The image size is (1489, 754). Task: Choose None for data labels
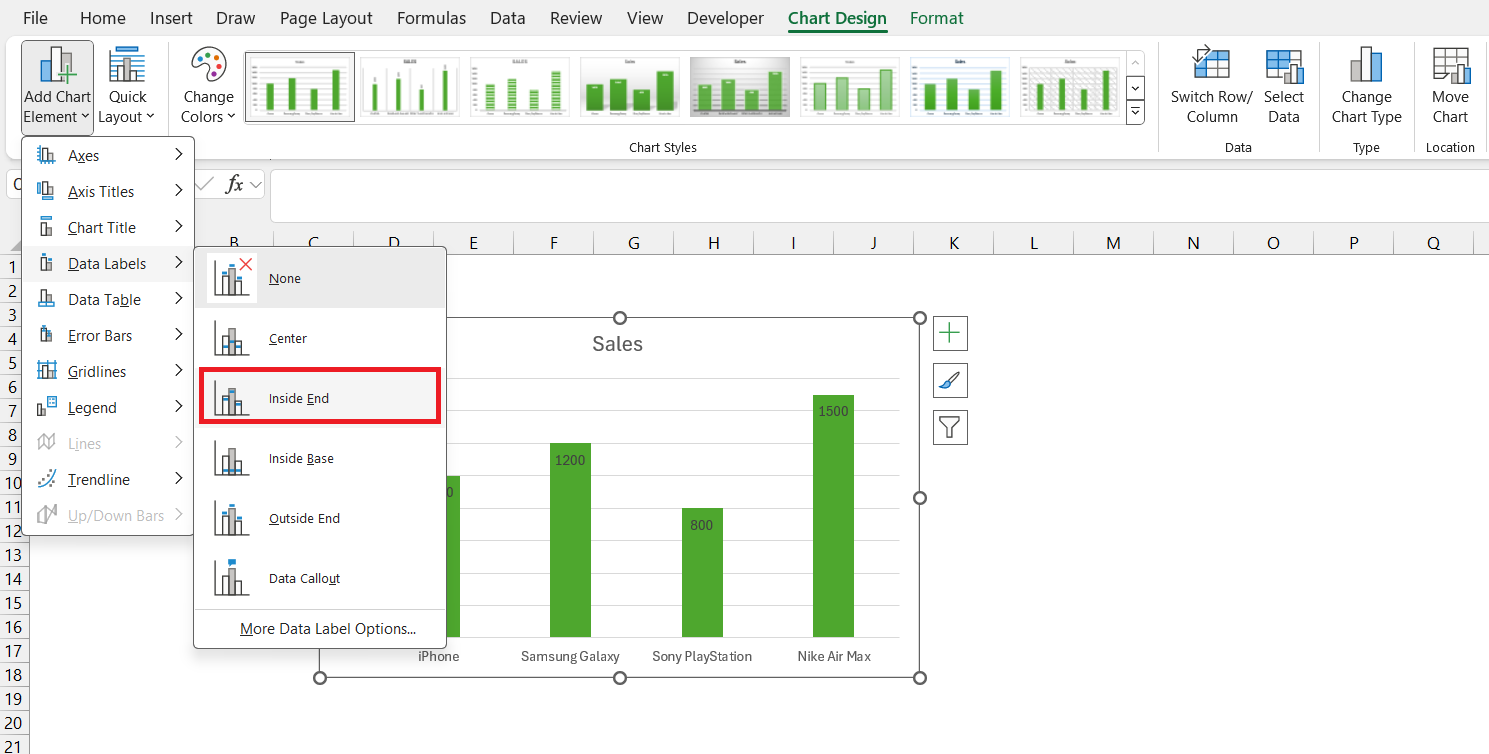click(x=320, y=278)
